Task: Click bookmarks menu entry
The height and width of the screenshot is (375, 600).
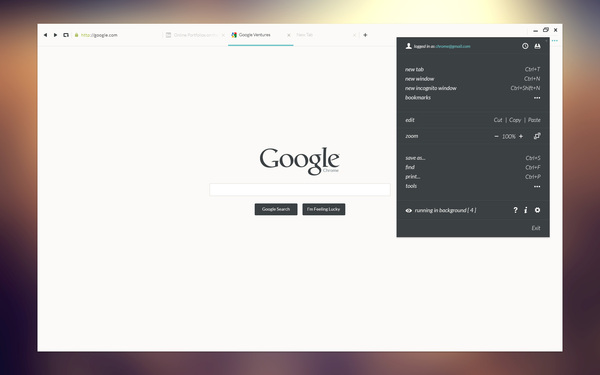Action: 418,98
